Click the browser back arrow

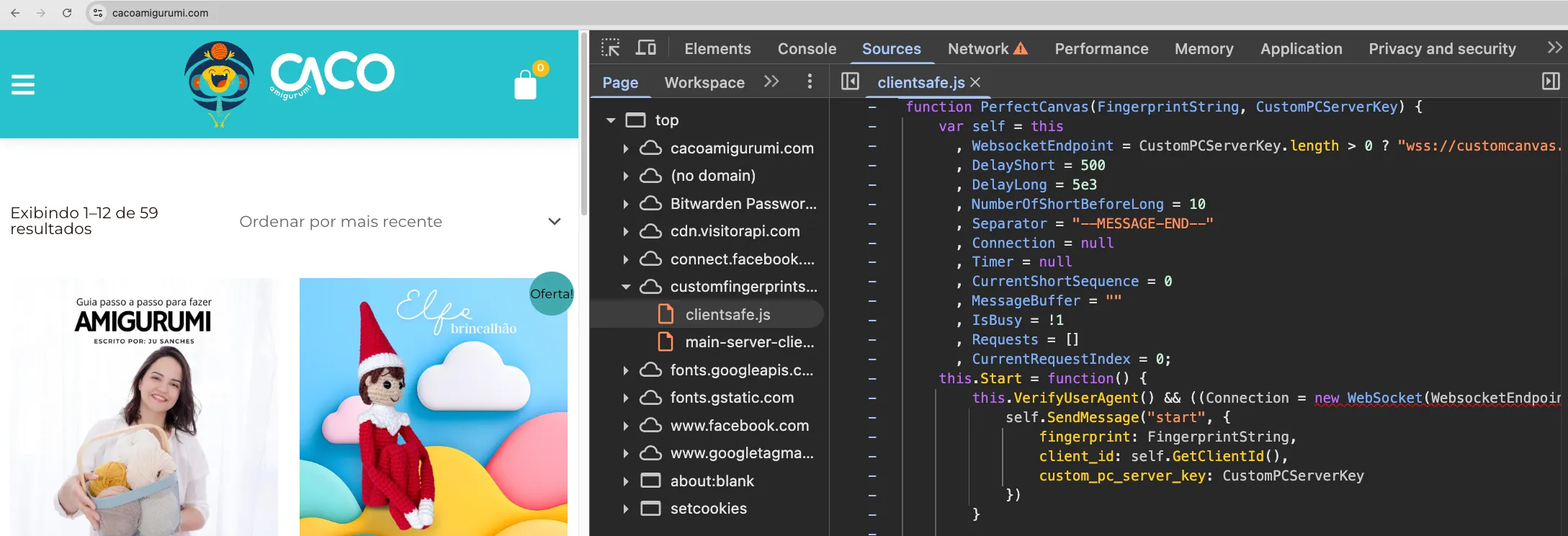coord(15,13)
